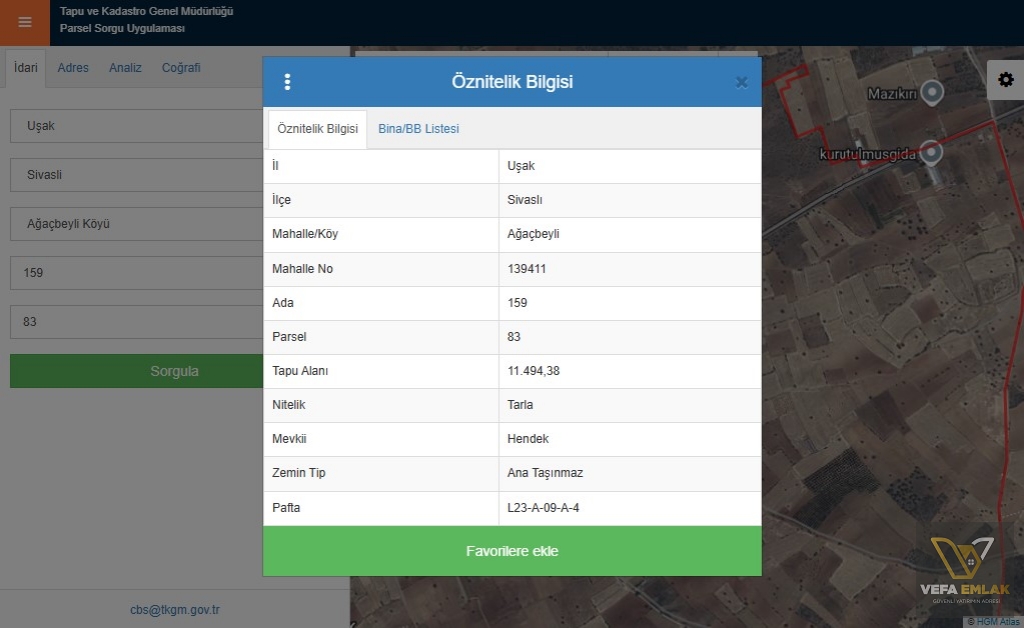Screen dimensions: 1024x628
Task: Open the Bina/BB Listesi tab
Action: pyautogui.click(x=419, y=129)
